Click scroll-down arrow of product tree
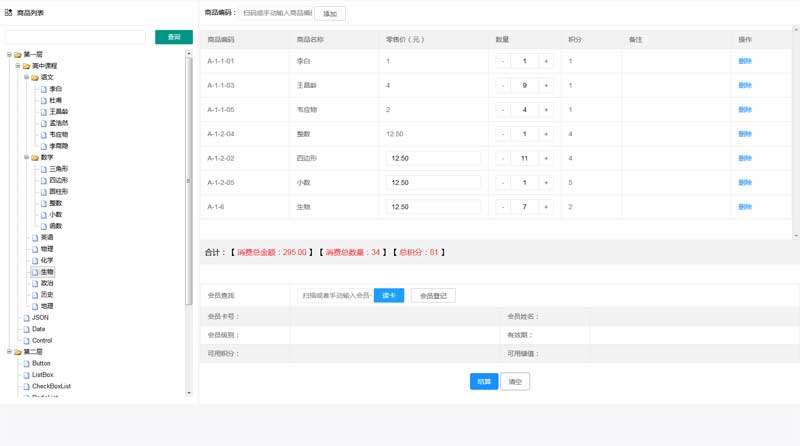This screenshot has width=800, height=446. point(189,393)
